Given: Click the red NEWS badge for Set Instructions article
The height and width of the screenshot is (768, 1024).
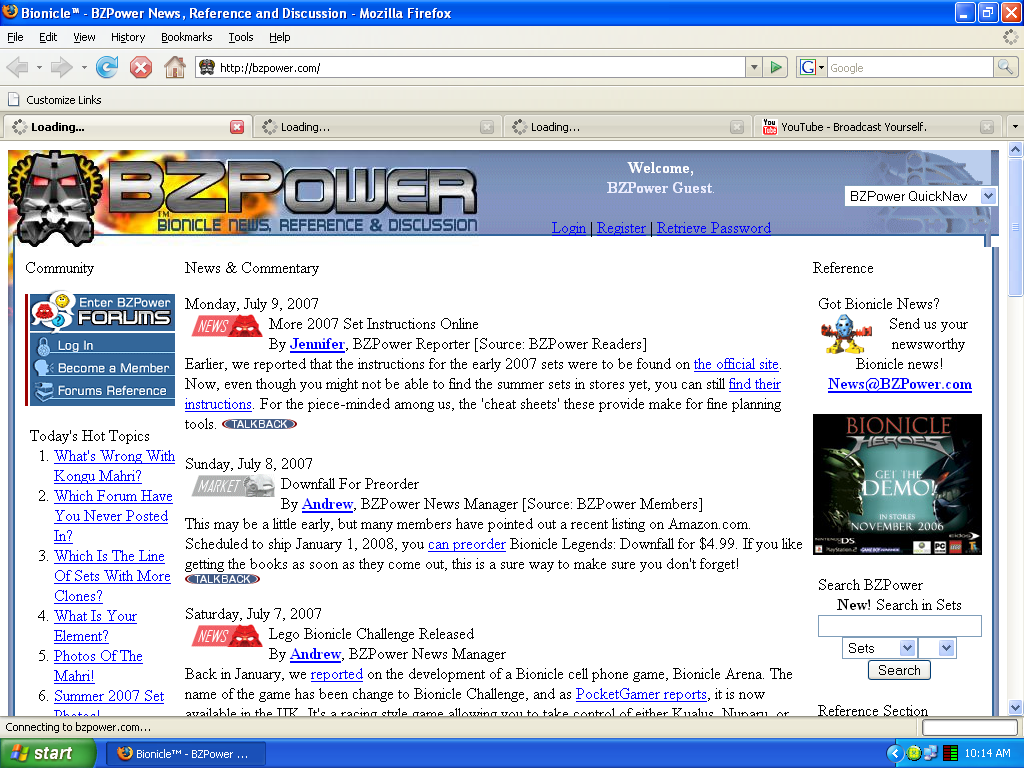Looking at the screenshot, I should [x=227, y=325].
